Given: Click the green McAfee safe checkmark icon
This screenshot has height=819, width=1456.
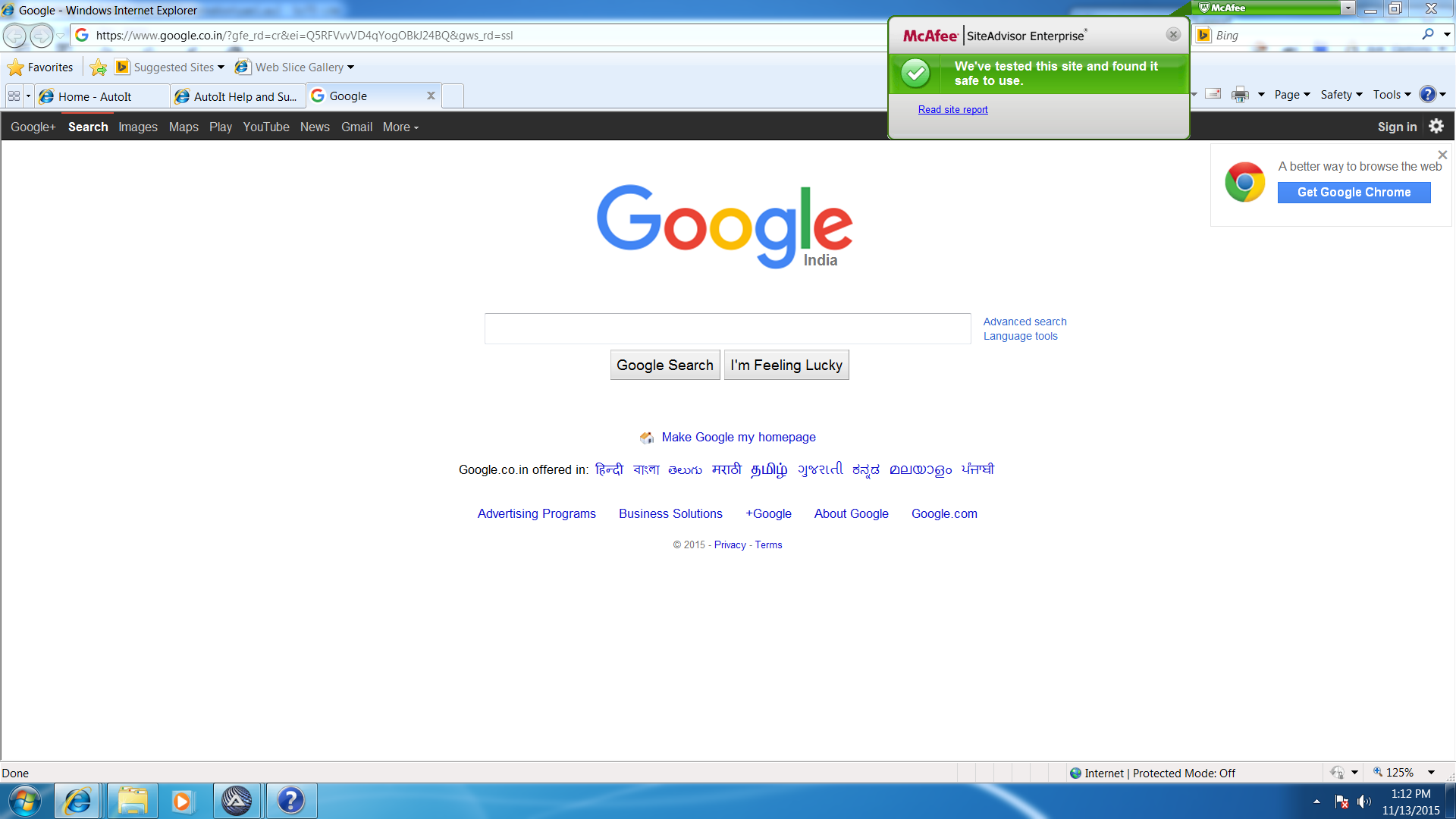Looking at the screenshot, I should (x=915, y=74).
